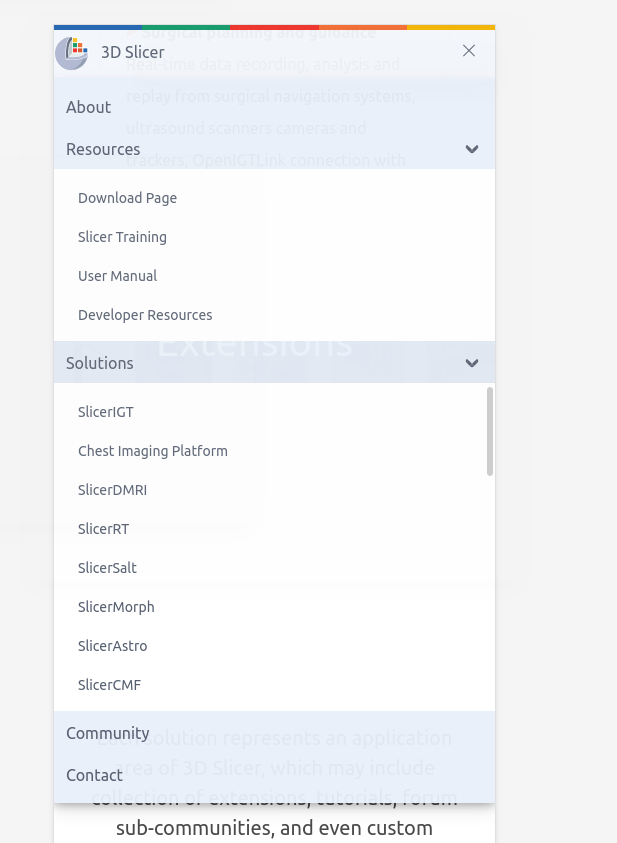The height and width of the screenshot is (843, 617).
Task: Close the navigation menu overlay
Action: pos(468,50)
